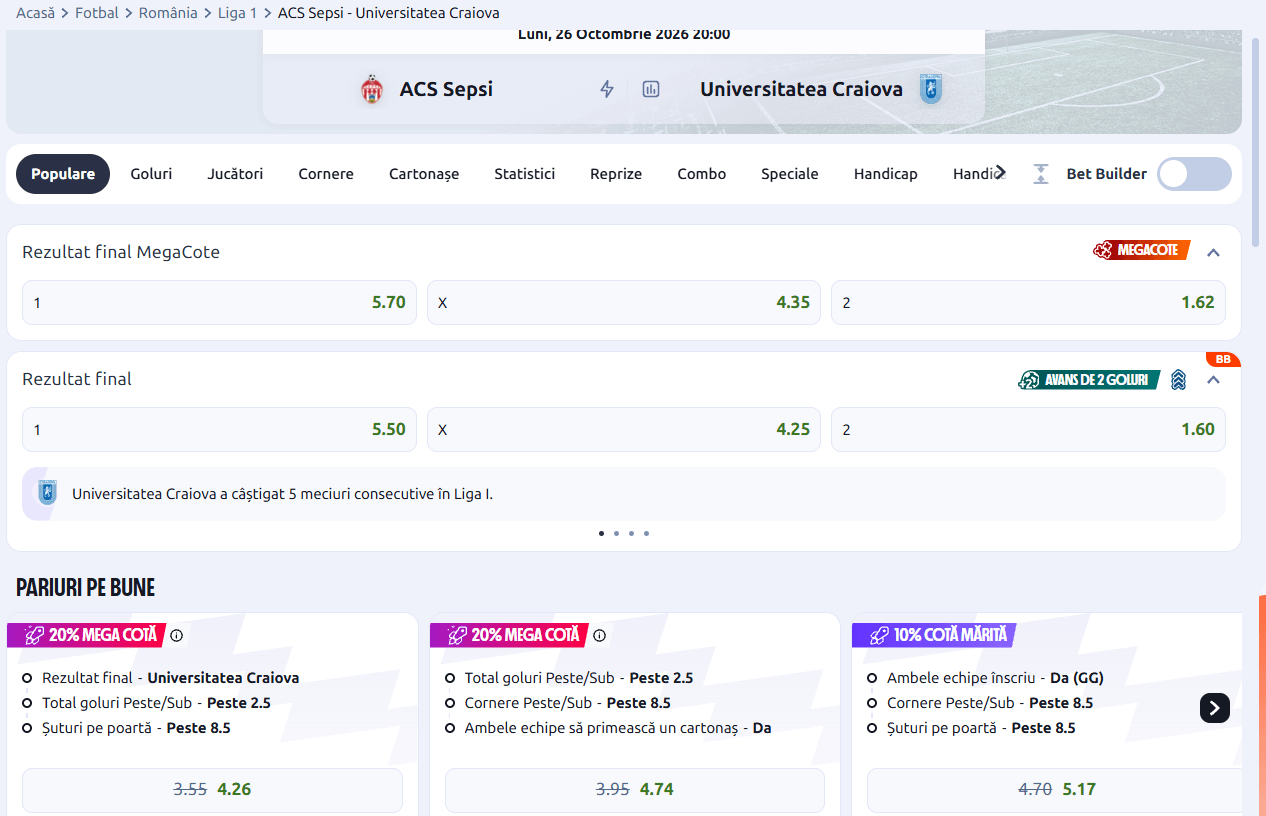Collapse the Rezultat final section

(x=1213, y=380)
